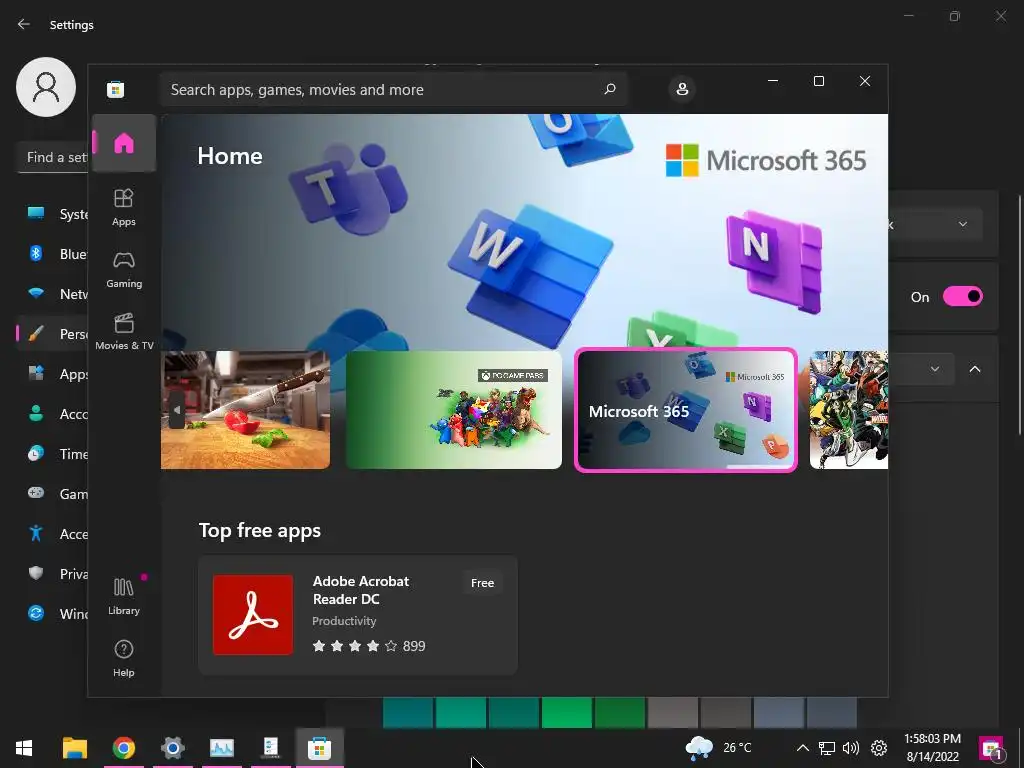
Task: Open the Store account profile button
Action: [682, 89]
